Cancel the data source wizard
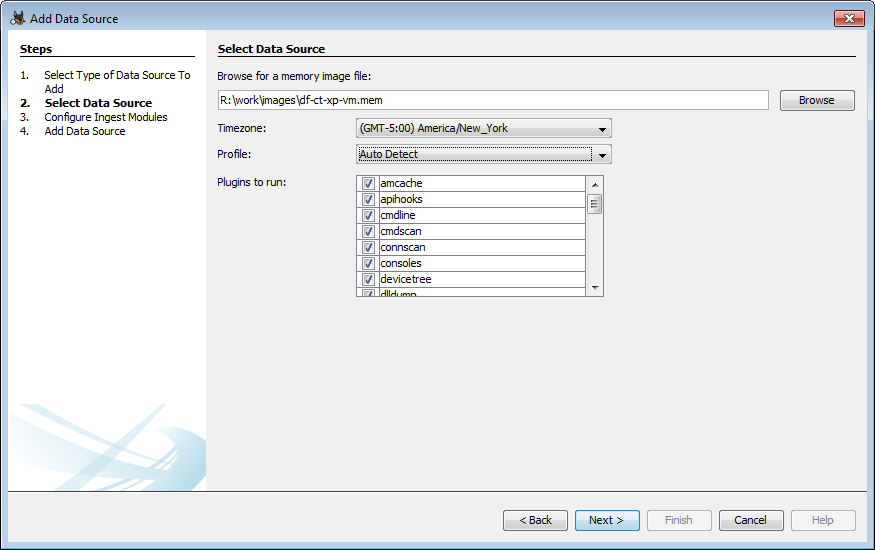The width and height of the screenshot is (875, 550). (x=750, y=521)
